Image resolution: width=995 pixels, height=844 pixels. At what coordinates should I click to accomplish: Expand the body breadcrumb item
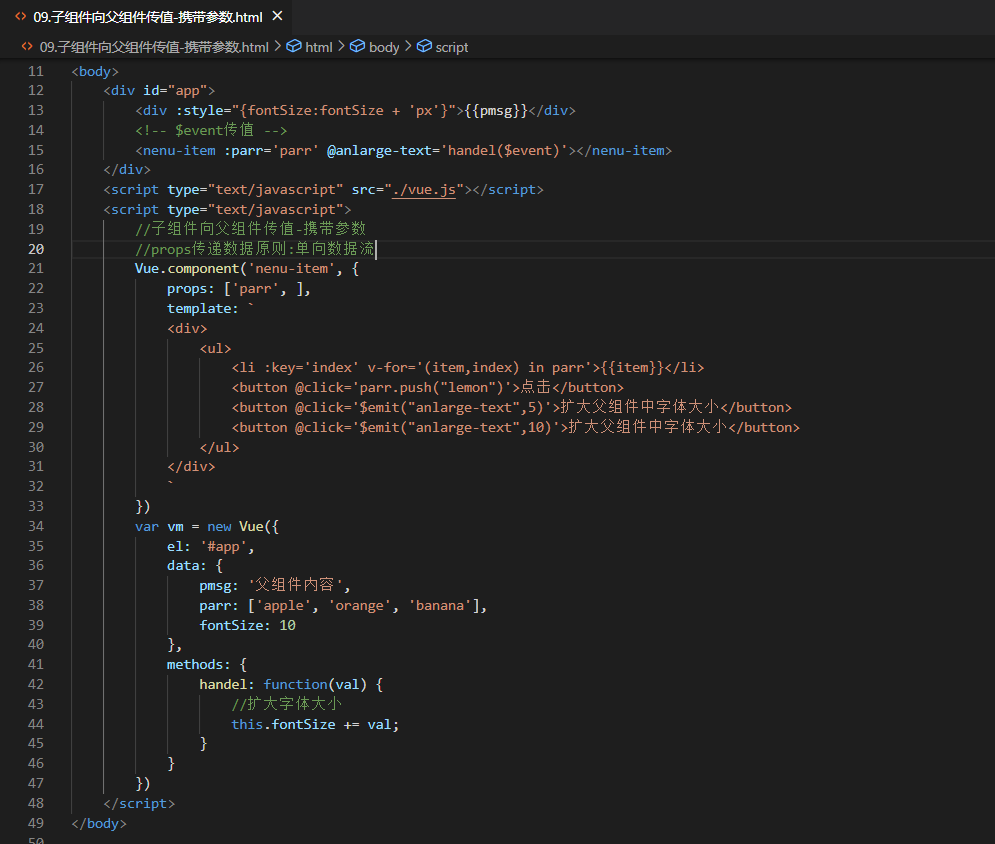pyautogui.click(x=384, y=47)
